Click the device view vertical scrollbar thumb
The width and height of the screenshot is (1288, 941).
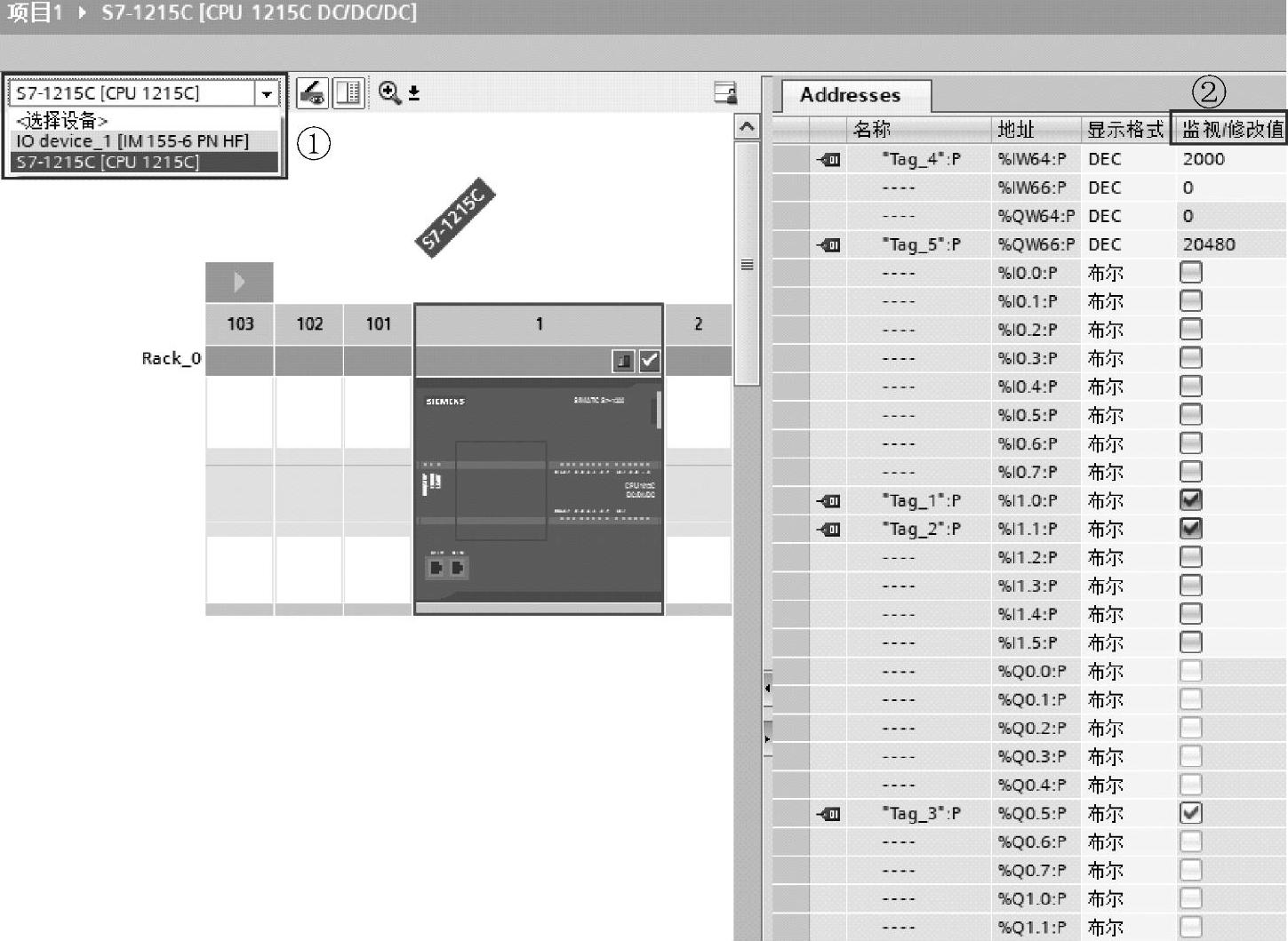coord(748,264)
